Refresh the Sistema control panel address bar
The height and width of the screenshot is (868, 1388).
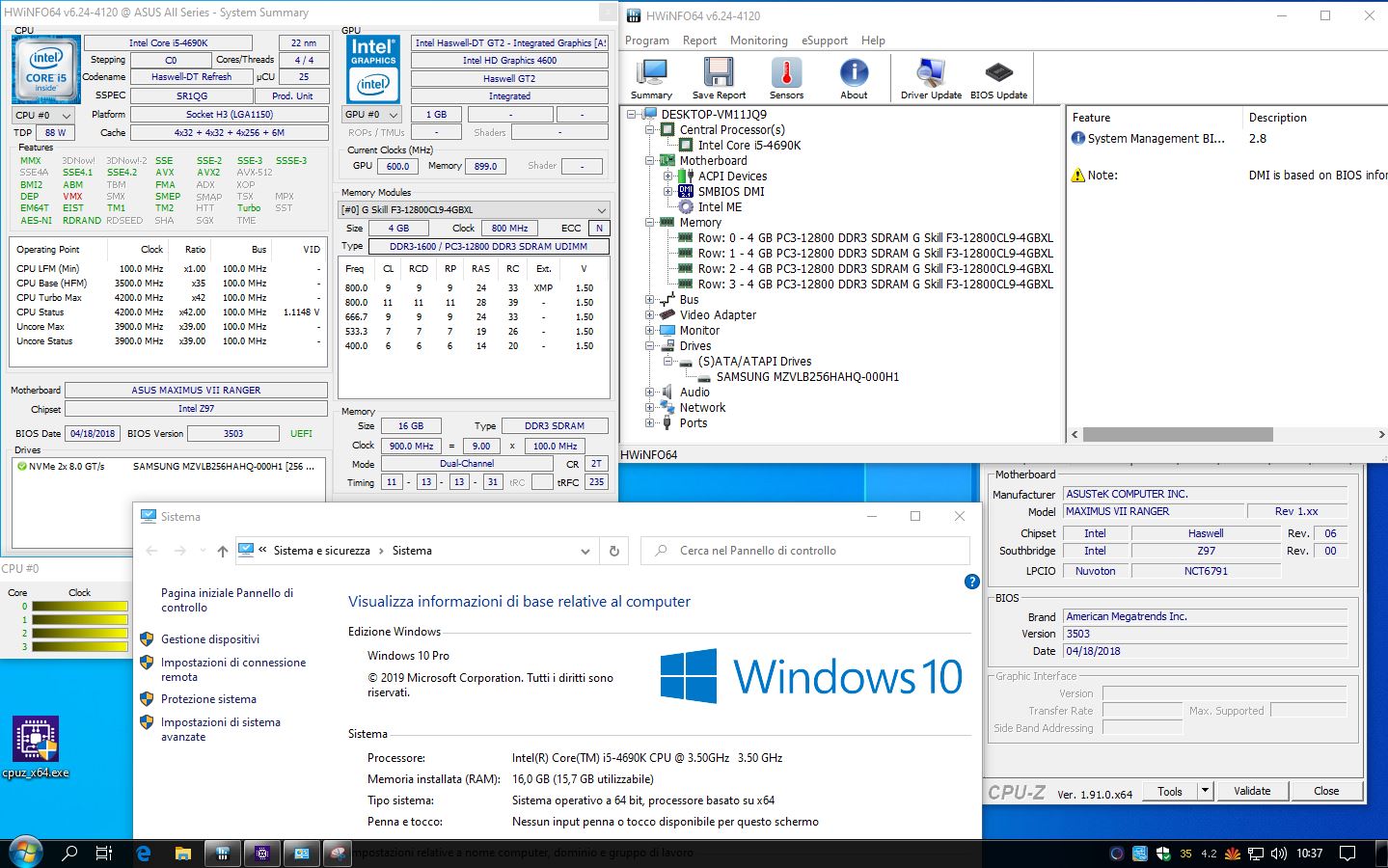click(614, 551)
